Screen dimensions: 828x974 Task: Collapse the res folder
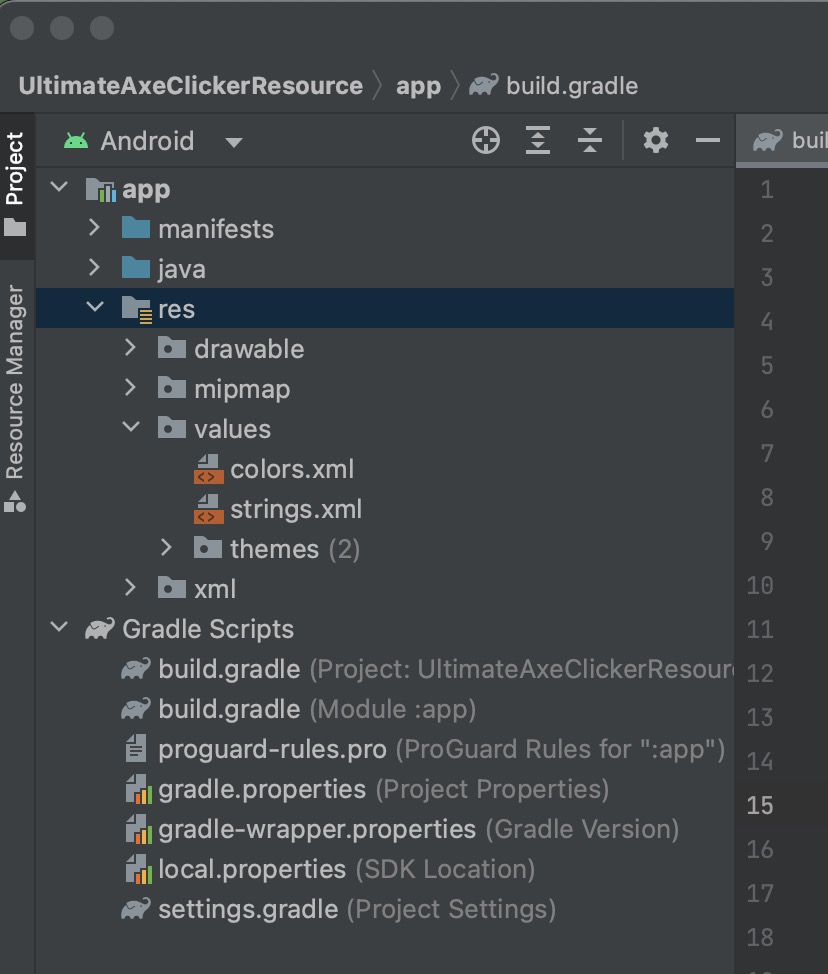click(95, 306)
